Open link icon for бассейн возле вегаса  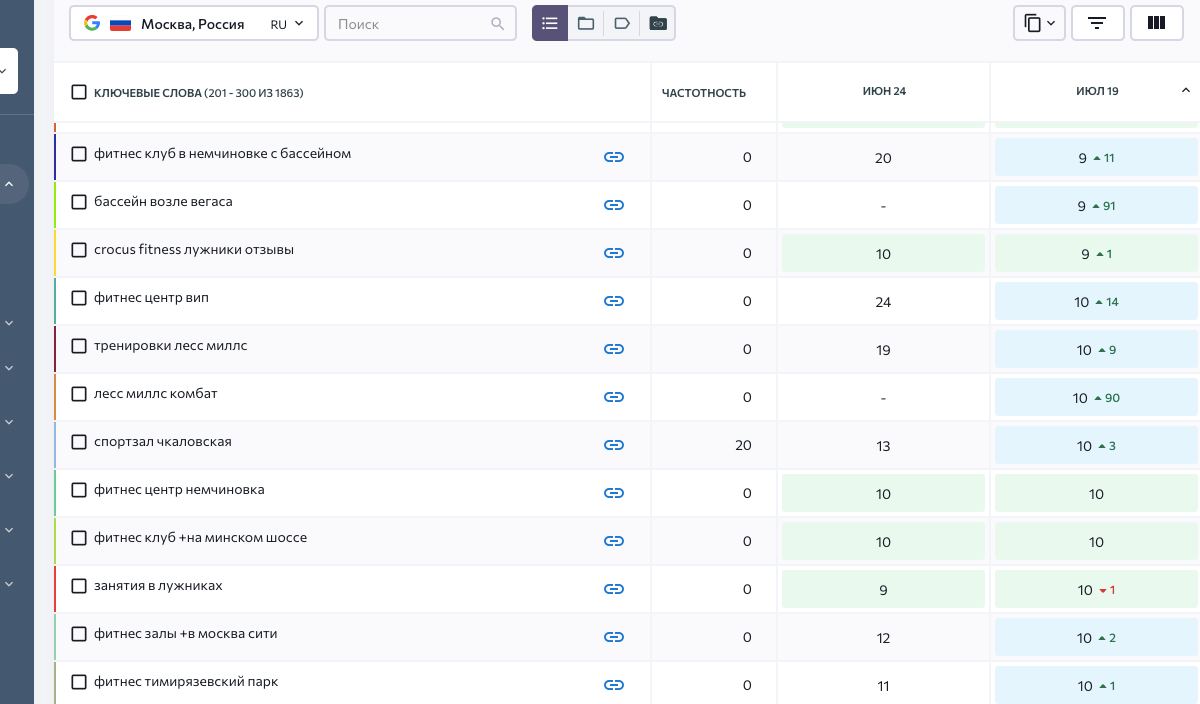tap(614, 205)
